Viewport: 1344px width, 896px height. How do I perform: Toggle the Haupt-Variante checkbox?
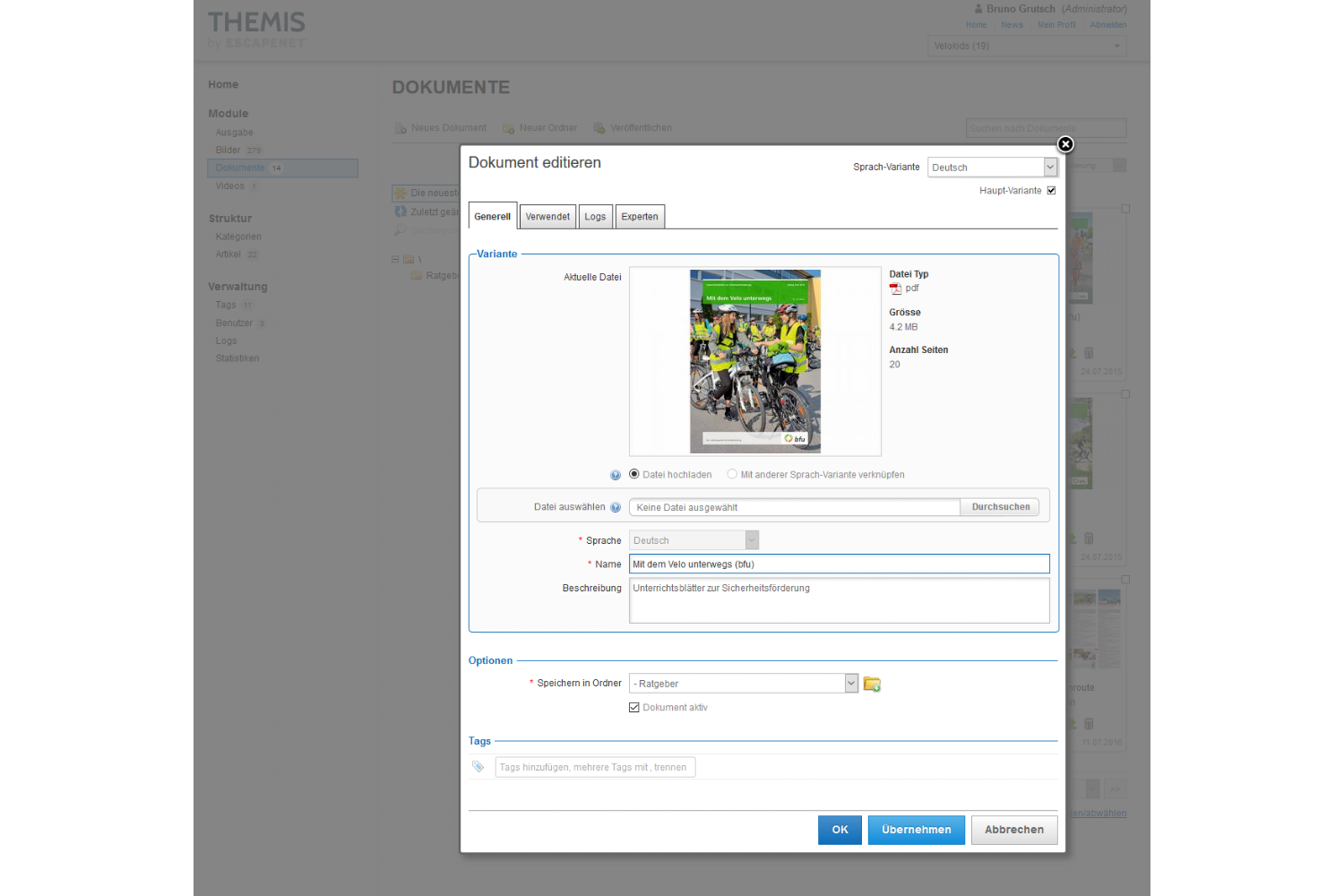pos(1051,191)
